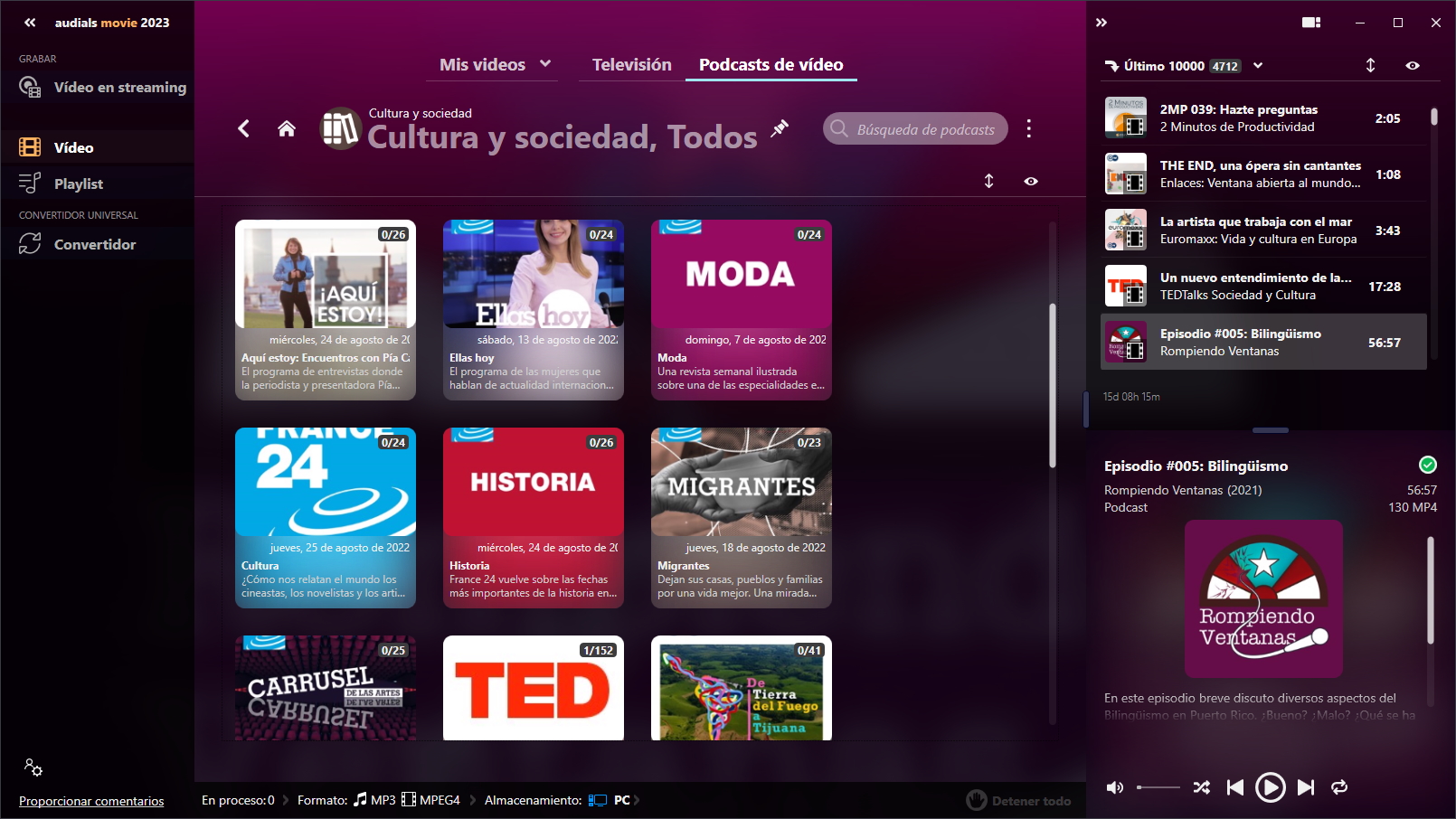Pin the Cultura y sociedad category
The image size is (1456, 819).
[780, 128]
